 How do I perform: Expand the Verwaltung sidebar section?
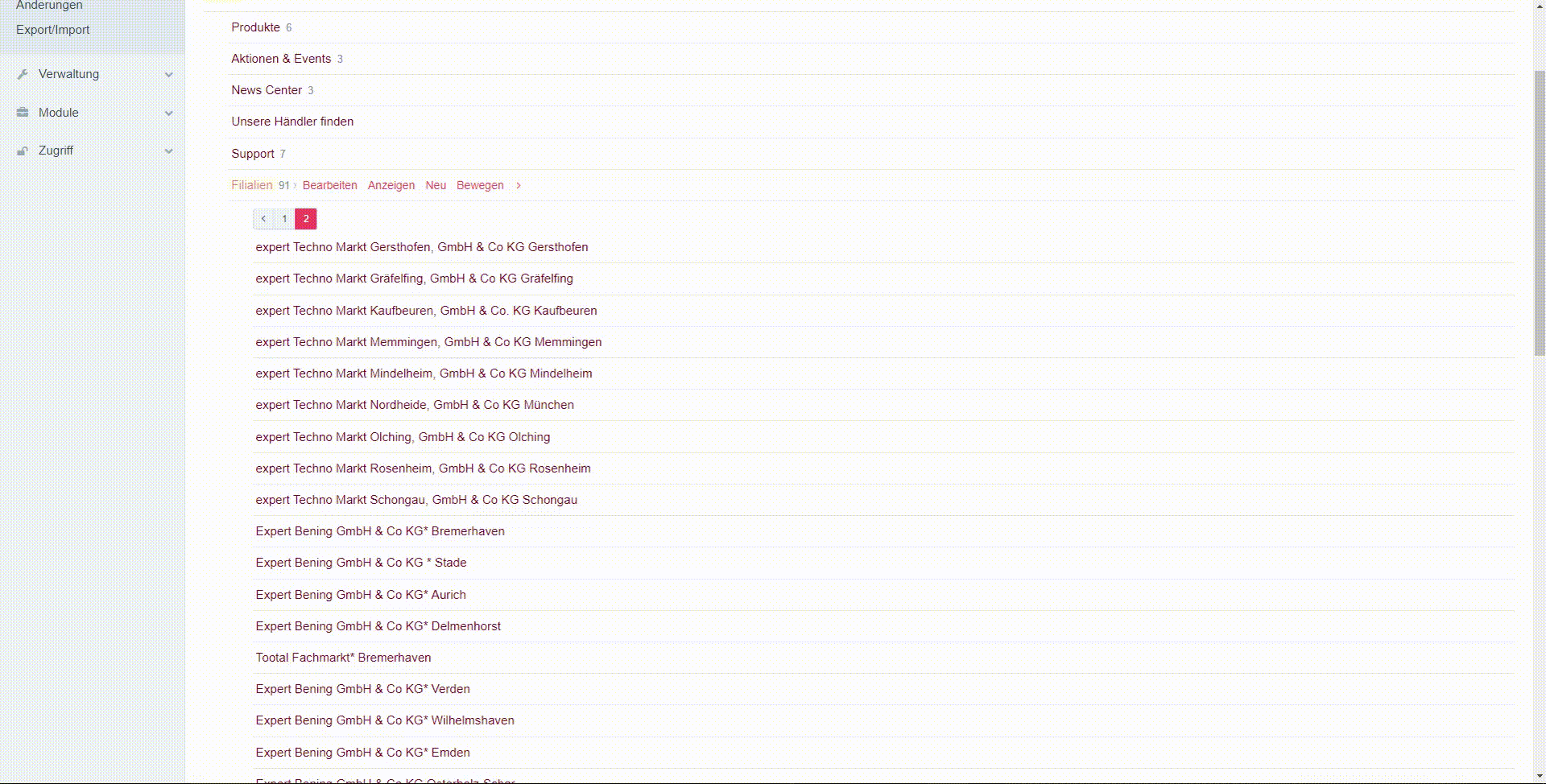(x=169, y=75)
